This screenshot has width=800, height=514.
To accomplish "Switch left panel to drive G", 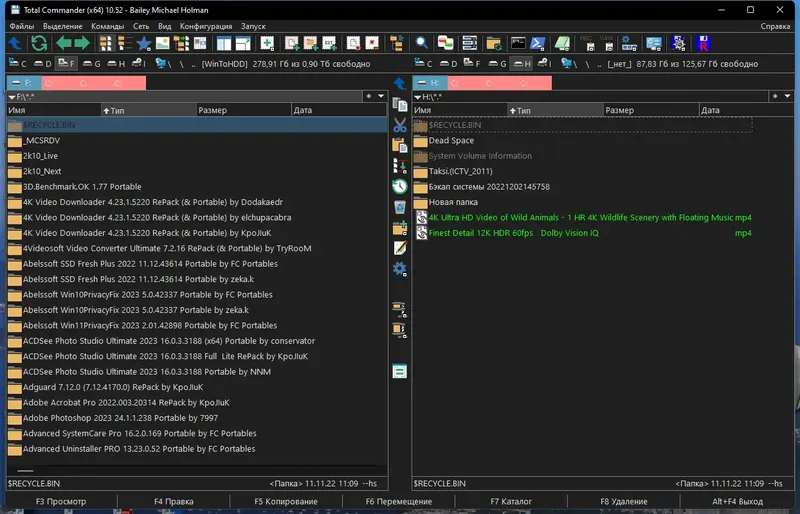I will click(92, 63).
